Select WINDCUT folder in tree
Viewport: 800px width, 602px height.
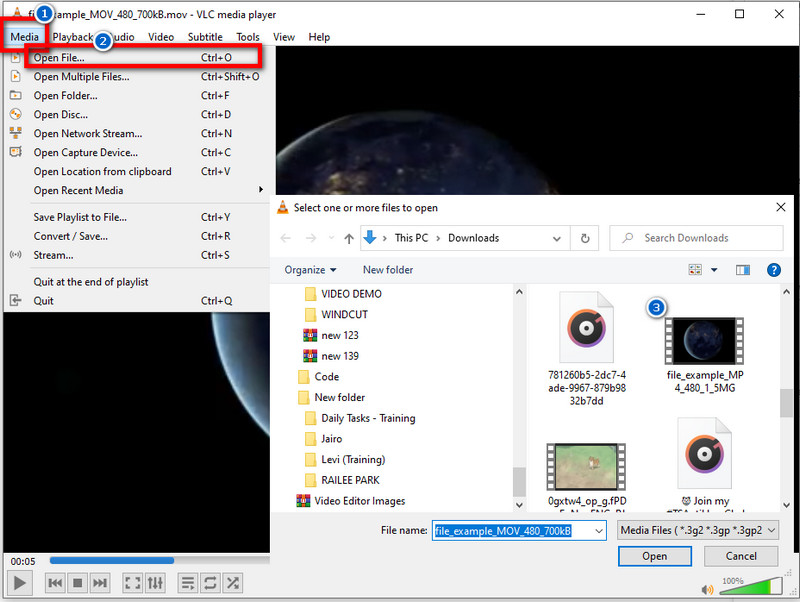tap(337, 314)
